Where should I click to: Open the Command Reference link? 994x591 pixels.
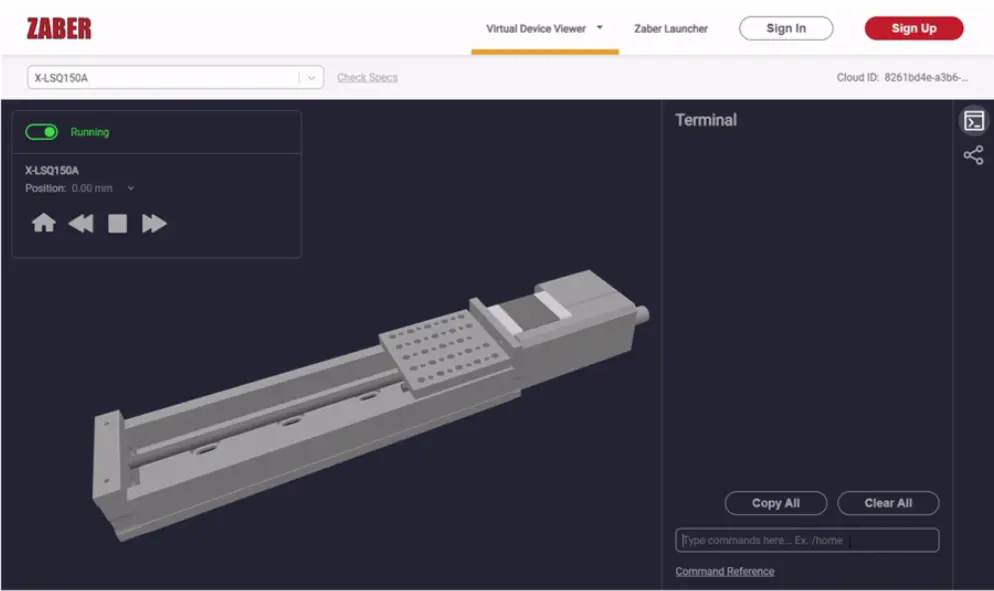click(725, 571)
